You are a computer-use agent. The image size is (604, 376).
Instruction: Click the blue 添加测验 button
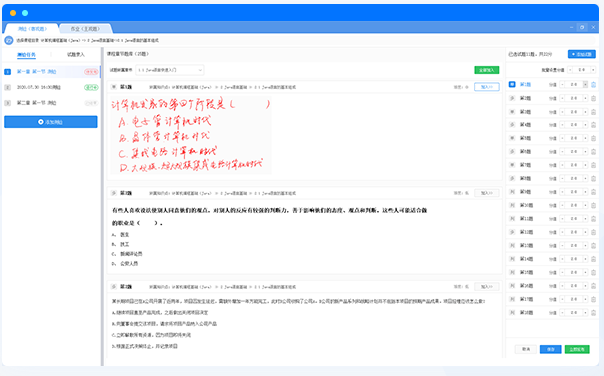pos(51,122)
